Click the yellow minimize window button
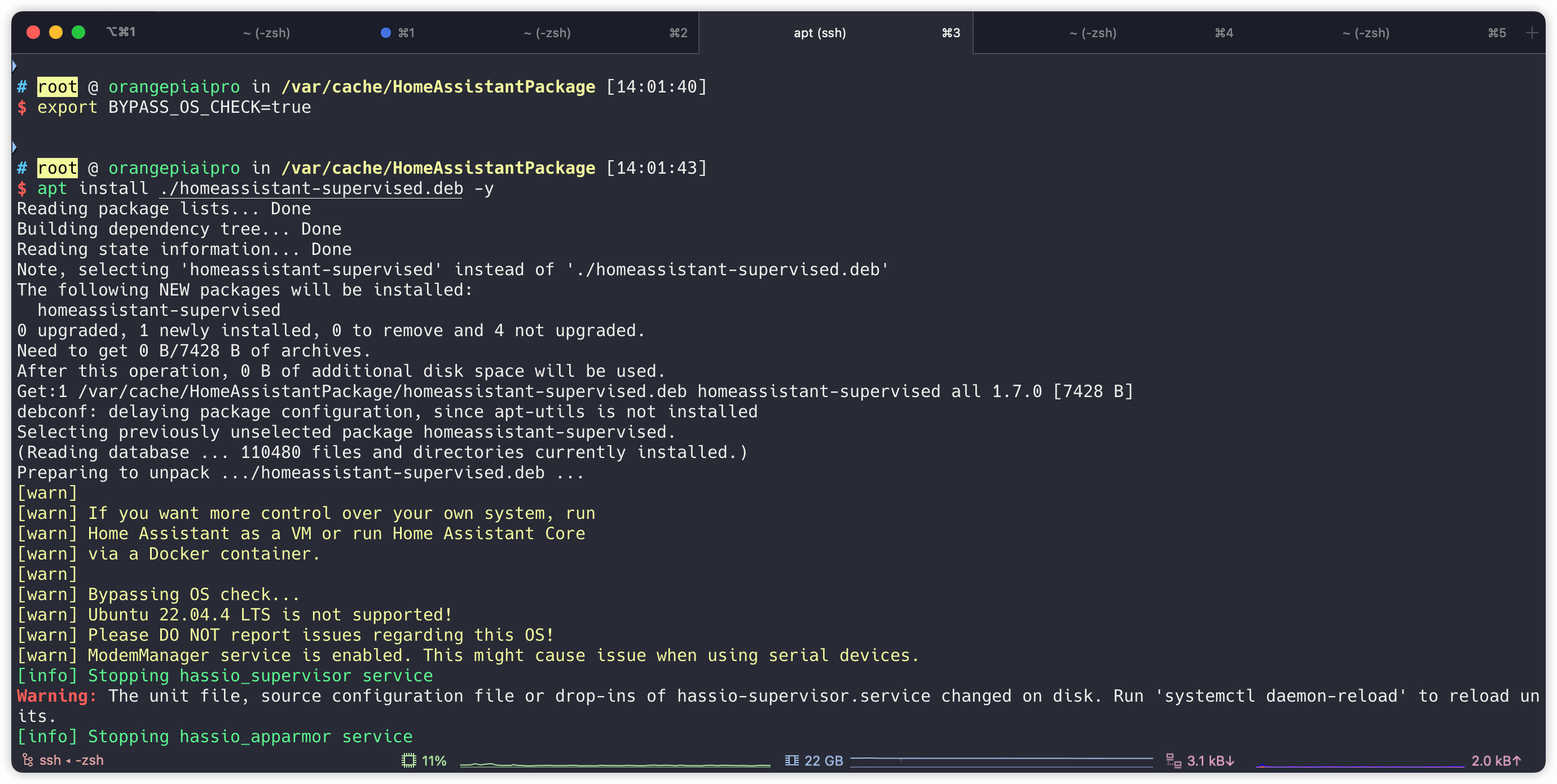Viewport: 1557px width, 784px height. [56, 32]
